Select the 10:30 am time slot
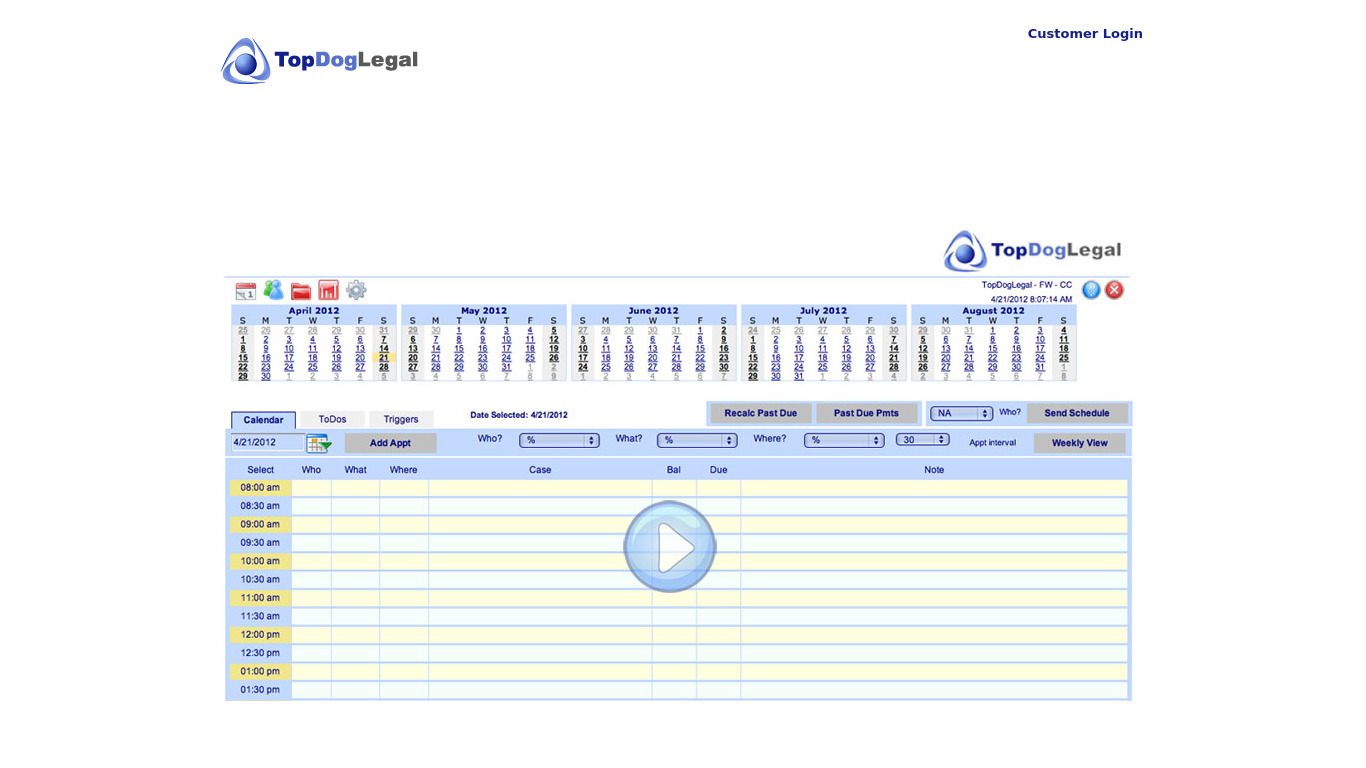1366x768 pixels. pos(260,579)
